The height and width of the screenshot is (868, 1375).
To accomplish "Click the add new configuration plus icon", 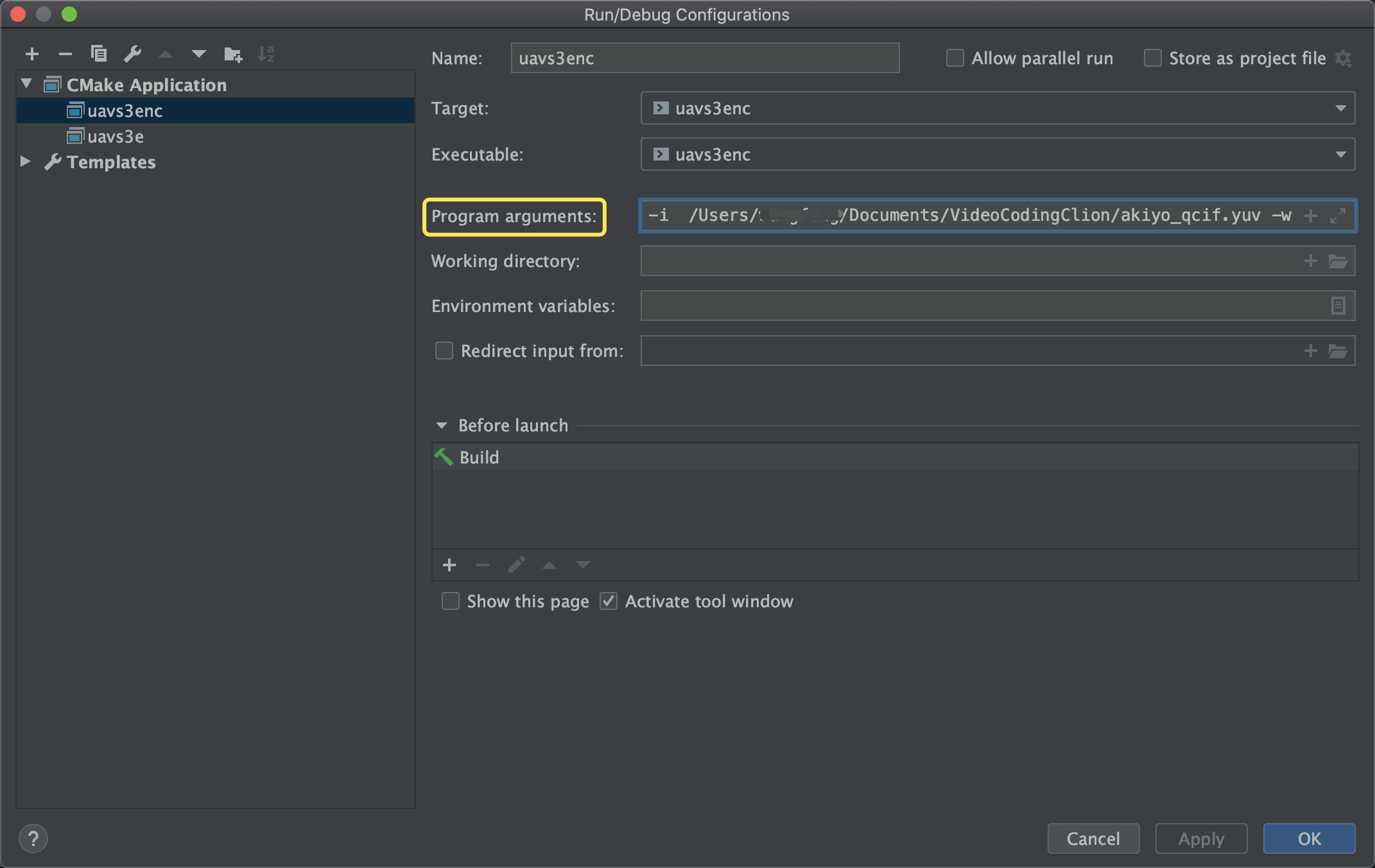I will [x=32, y=54].
